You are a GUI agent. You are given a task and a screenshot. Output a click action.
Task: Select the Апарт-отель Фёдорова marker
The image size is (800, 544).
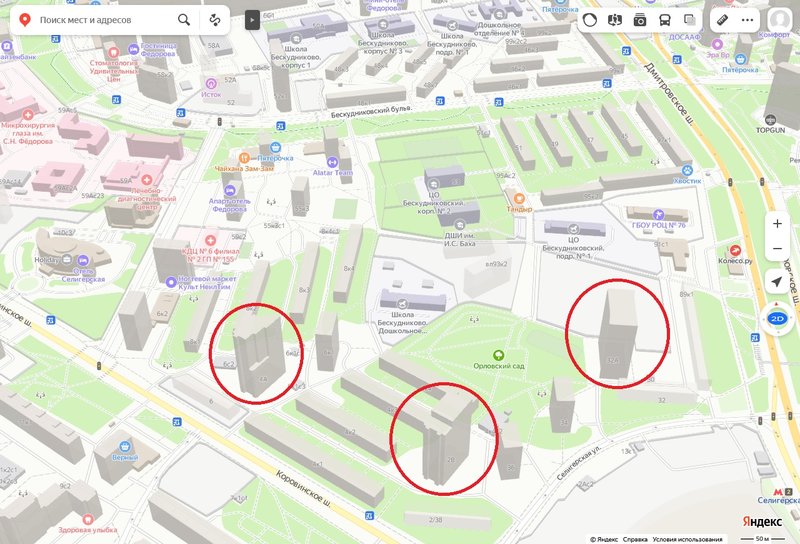click(x=230, y=190)
